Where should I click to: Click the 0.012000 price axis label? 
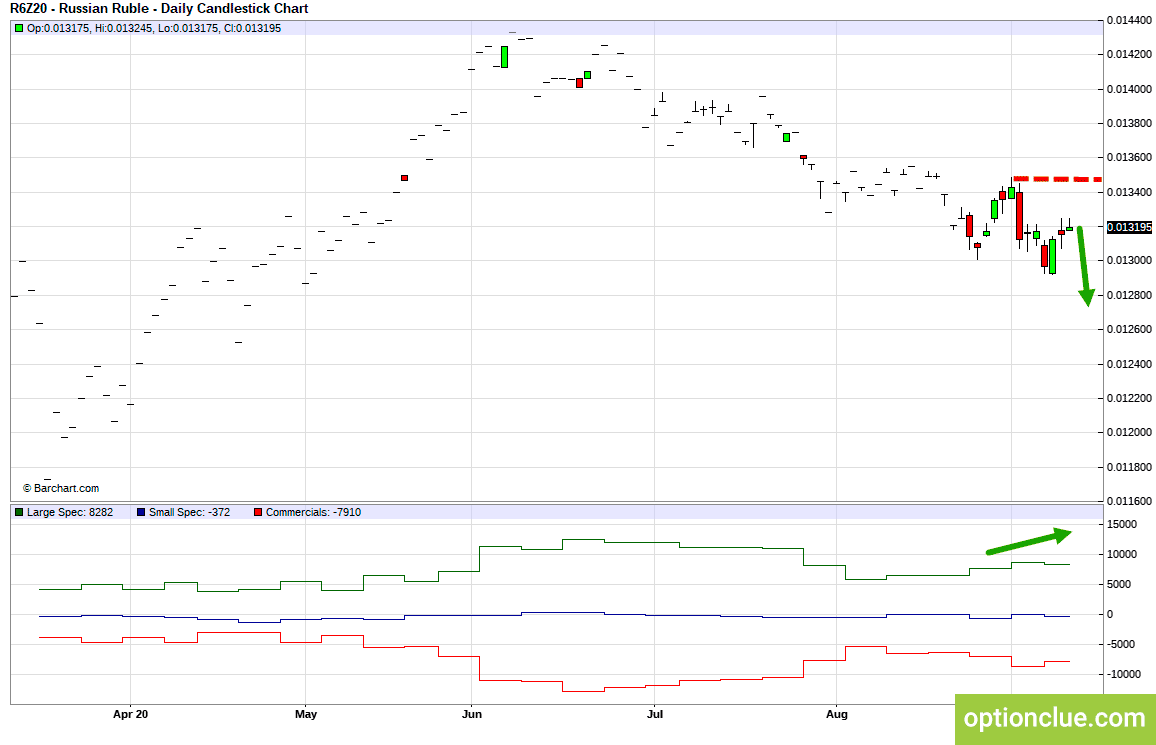point(1129,433)
